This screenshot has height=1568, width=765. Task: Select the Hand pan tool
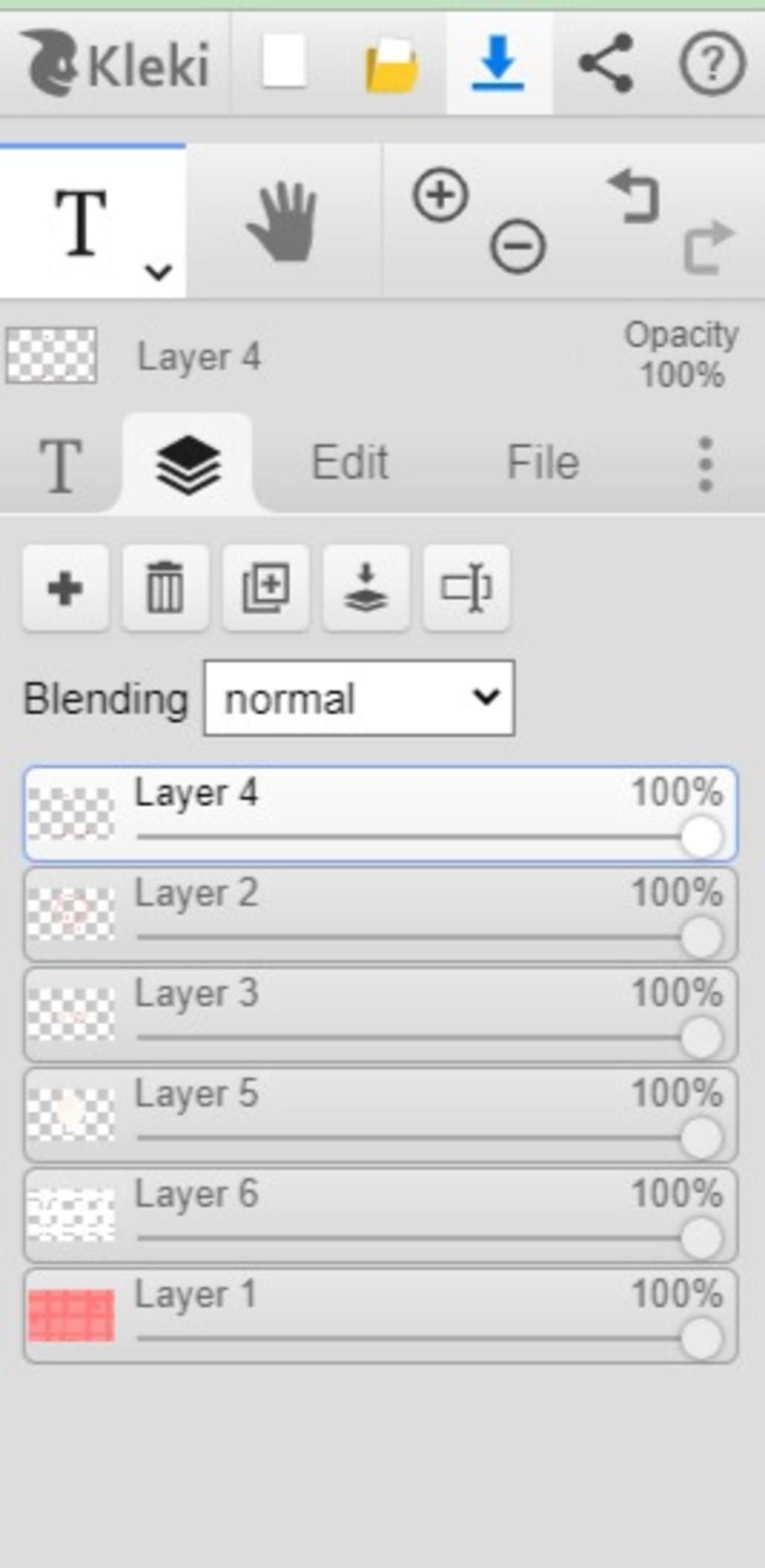pyautogui.click(x=283, y=222)
